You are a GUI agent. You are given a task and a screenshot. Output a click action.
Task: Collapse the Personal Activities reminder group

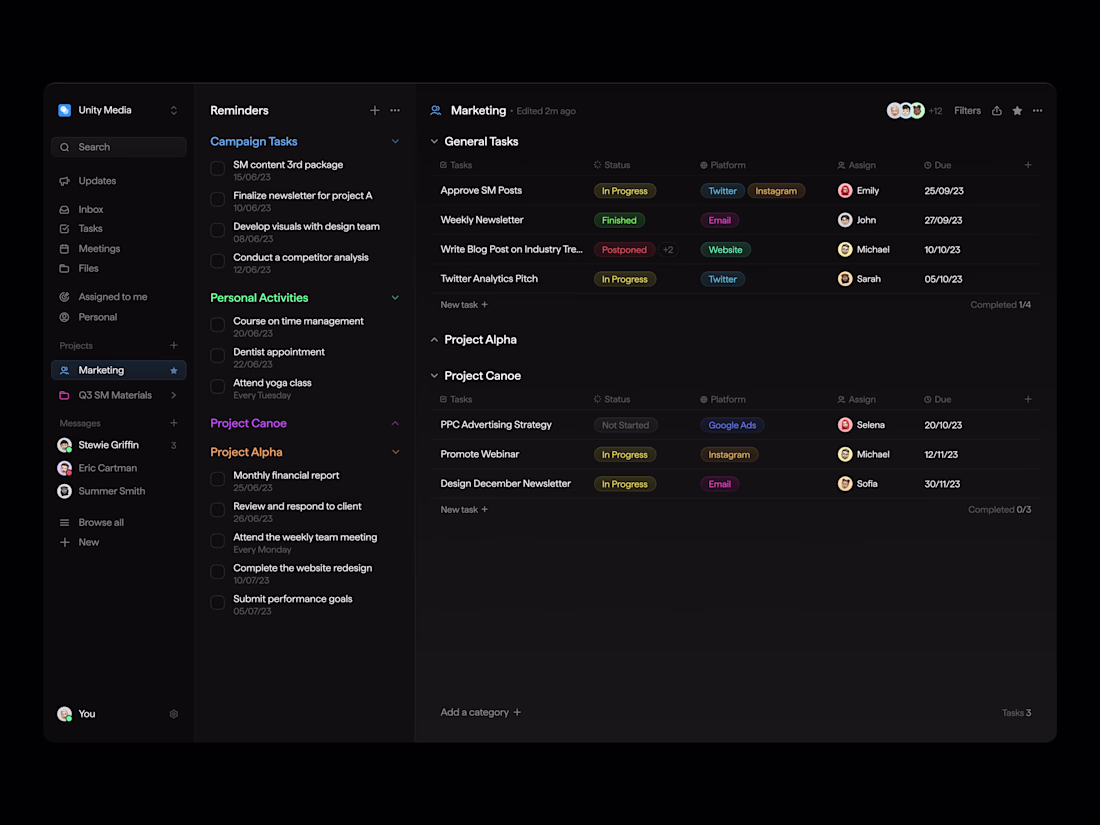395,297
